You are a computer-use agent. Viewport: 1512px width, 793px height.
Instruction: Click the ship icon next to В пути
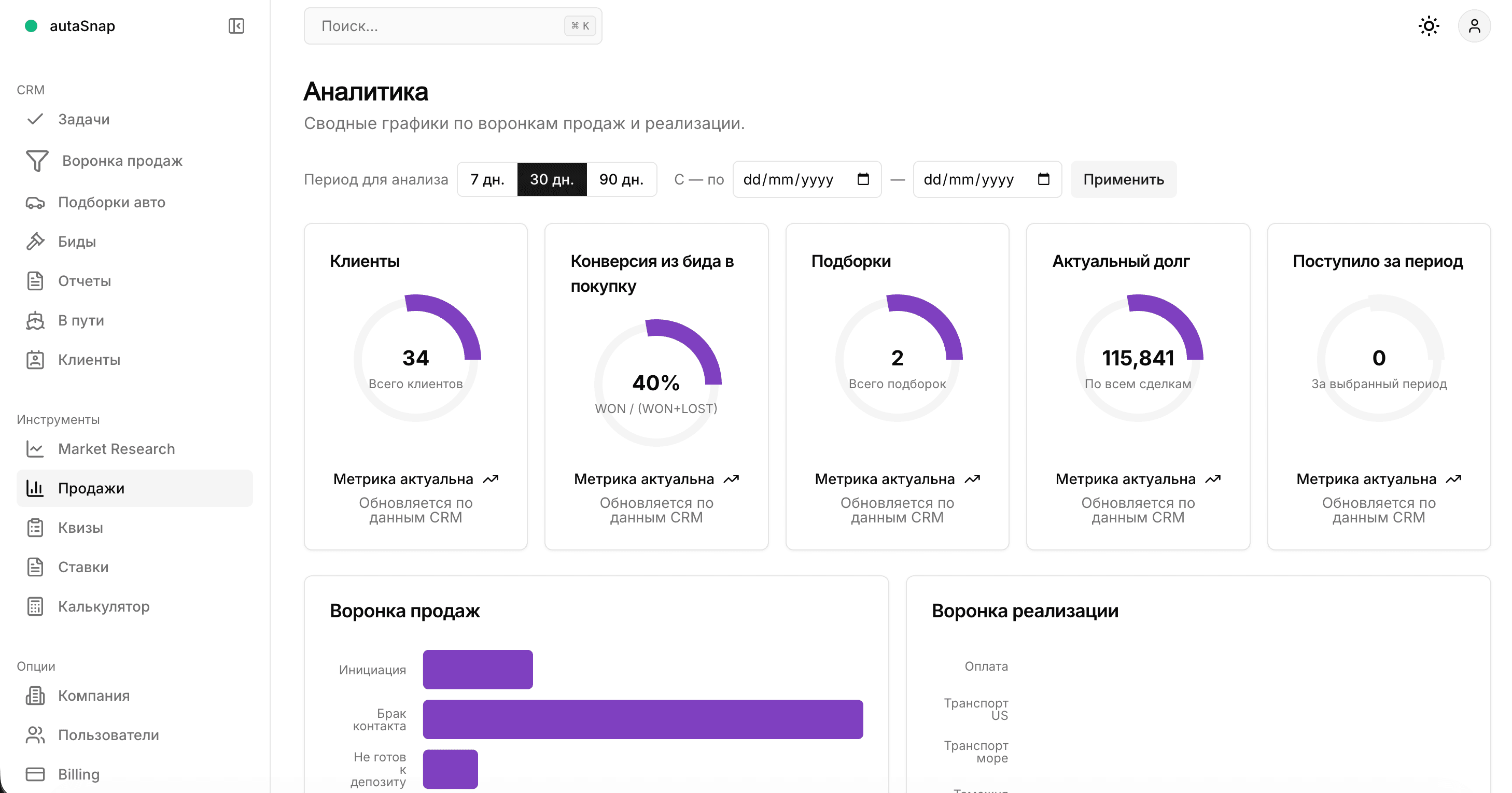click(x=35, y=320)
